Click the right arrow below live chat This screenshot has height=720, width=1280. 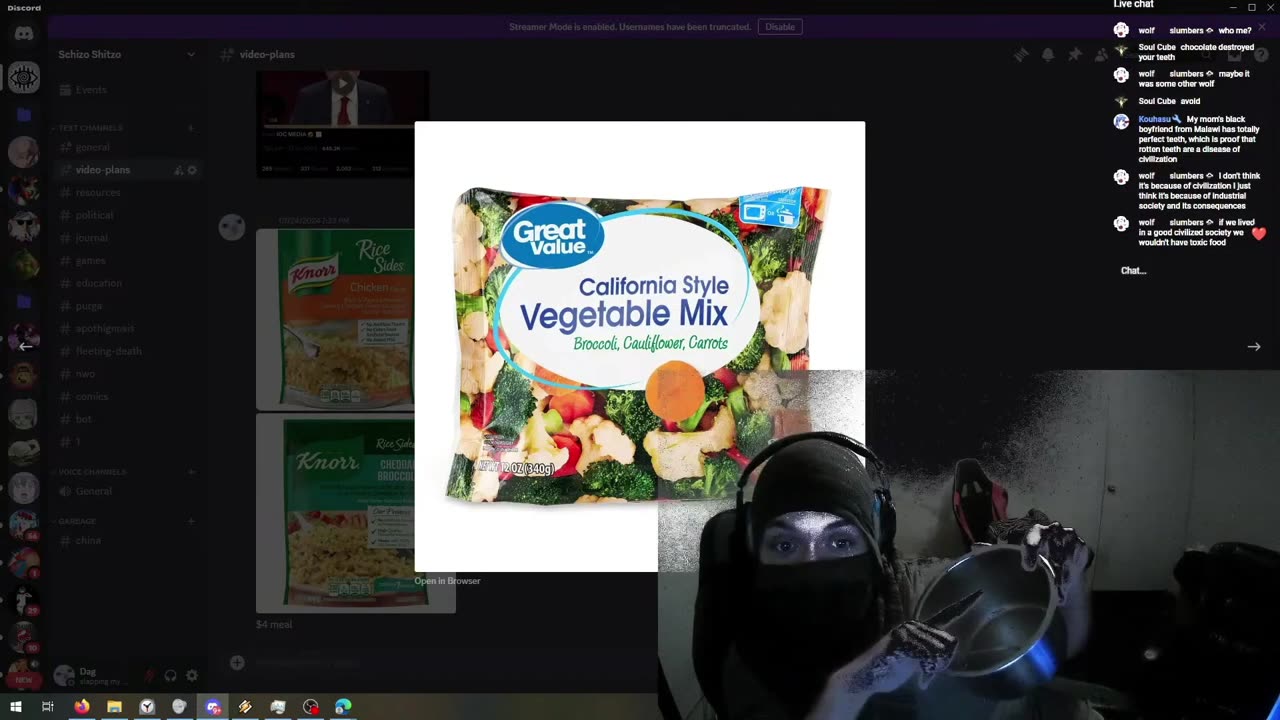pos(1254,347)
